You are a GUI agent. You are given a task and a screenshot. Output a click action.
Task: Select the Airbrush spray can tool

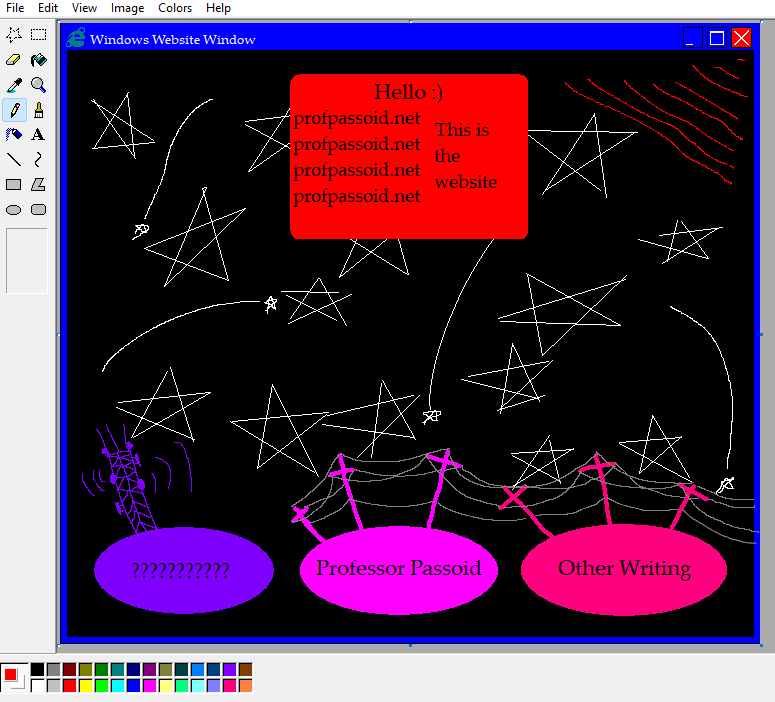14,135
